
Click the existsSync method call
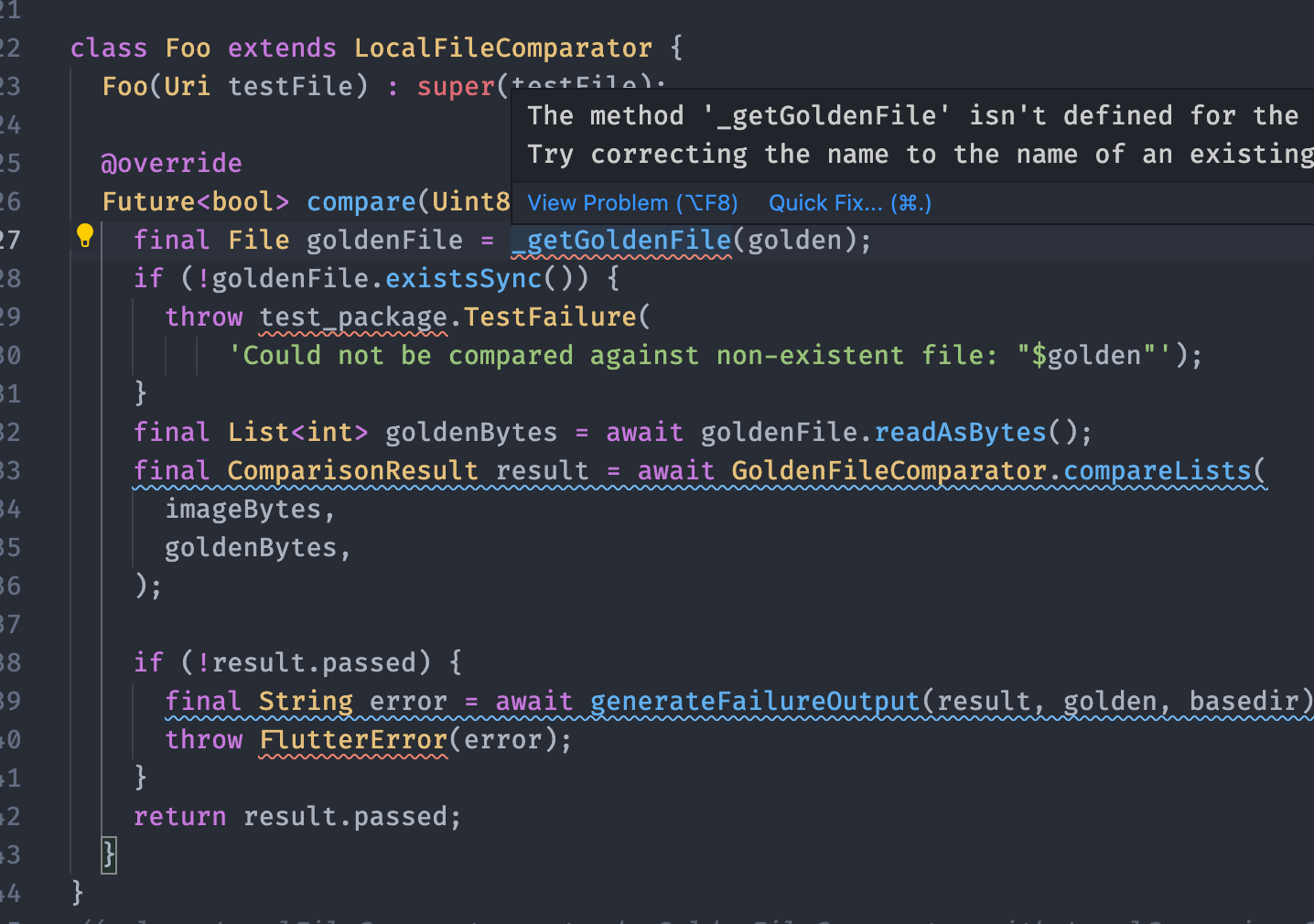click(464, 278)
